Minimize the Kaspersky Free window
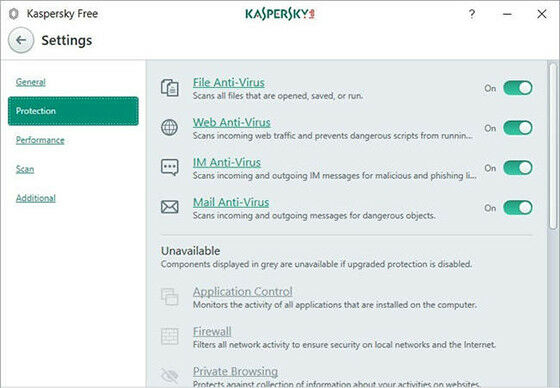 pyautogui.click(x=507, y=14)
